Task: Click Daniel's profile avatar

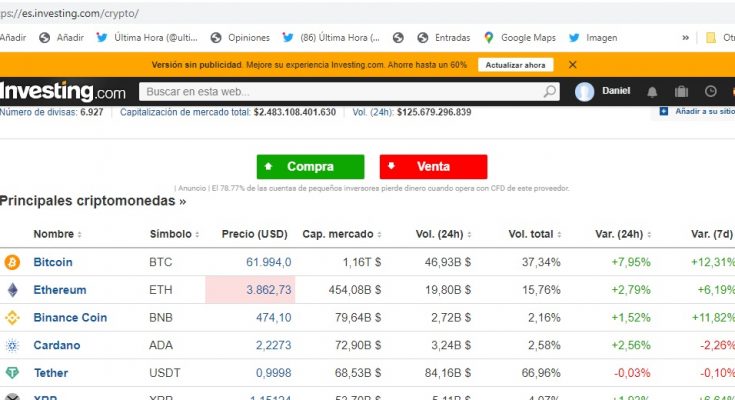Action: click(585, 92)
